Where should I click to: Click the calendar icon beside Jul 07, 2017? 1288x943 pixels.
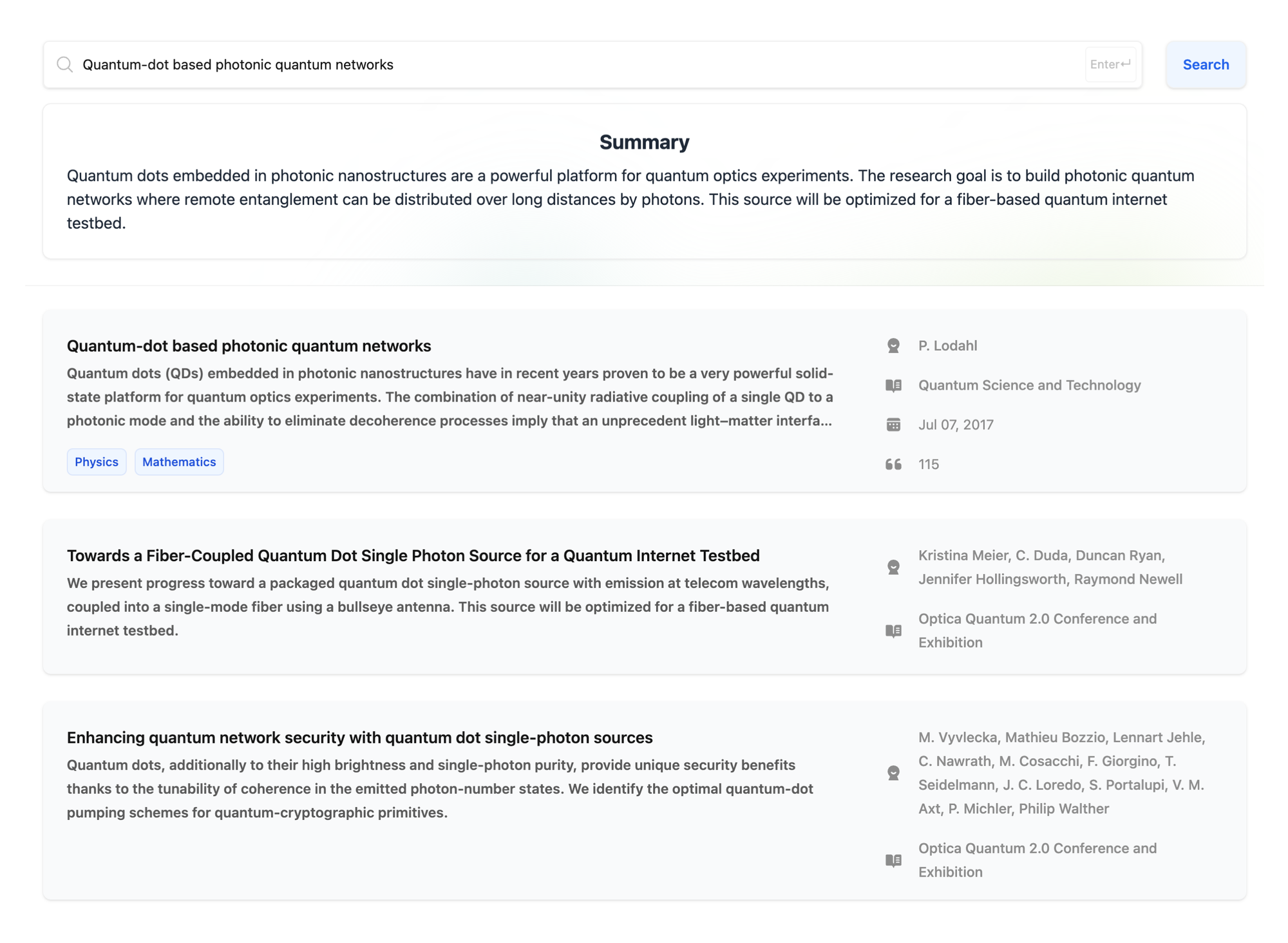(x=893, y=425)
